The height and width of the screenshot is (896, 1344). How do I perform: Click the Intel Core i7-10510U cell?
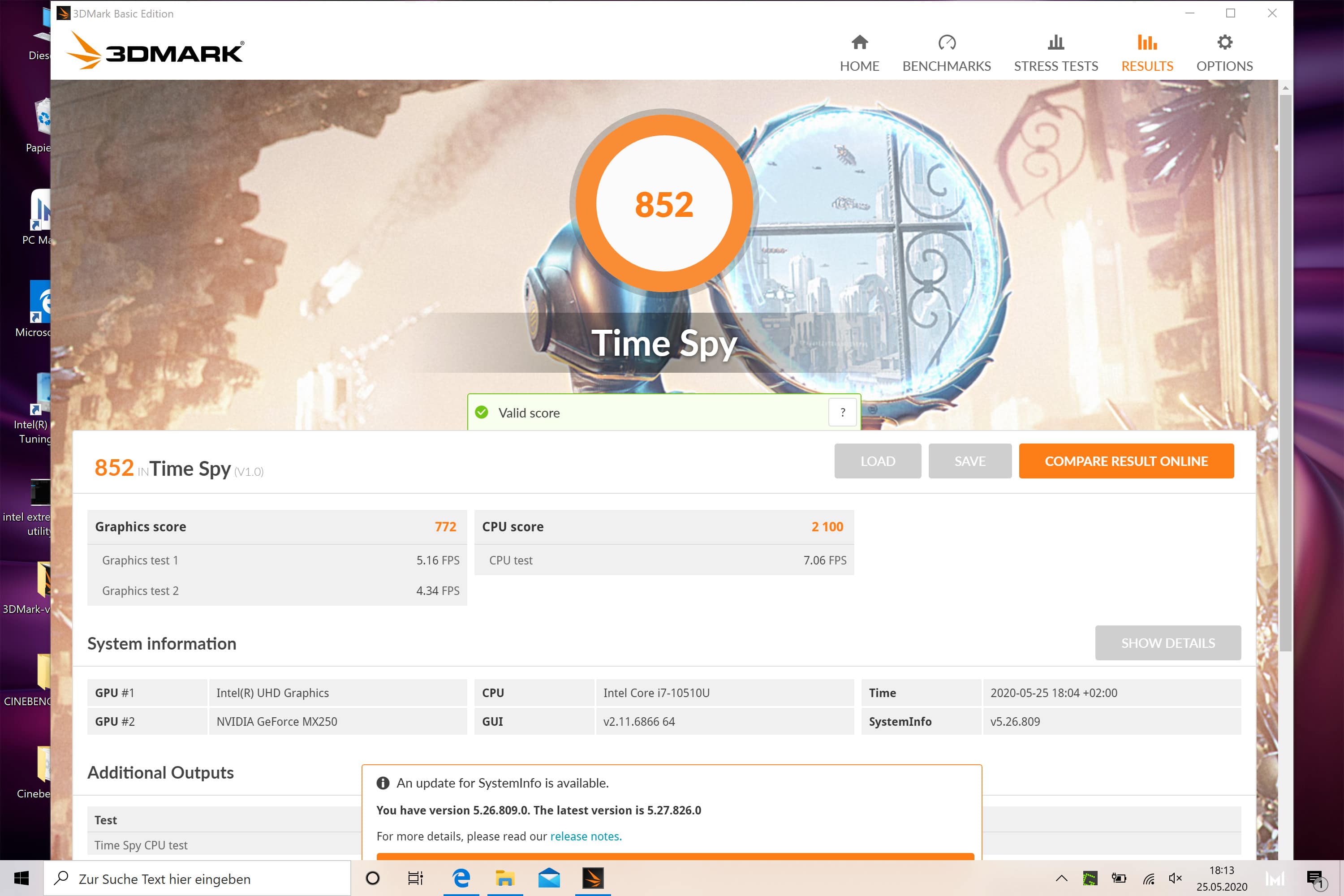pyautogui.click(x=724, y=693)
